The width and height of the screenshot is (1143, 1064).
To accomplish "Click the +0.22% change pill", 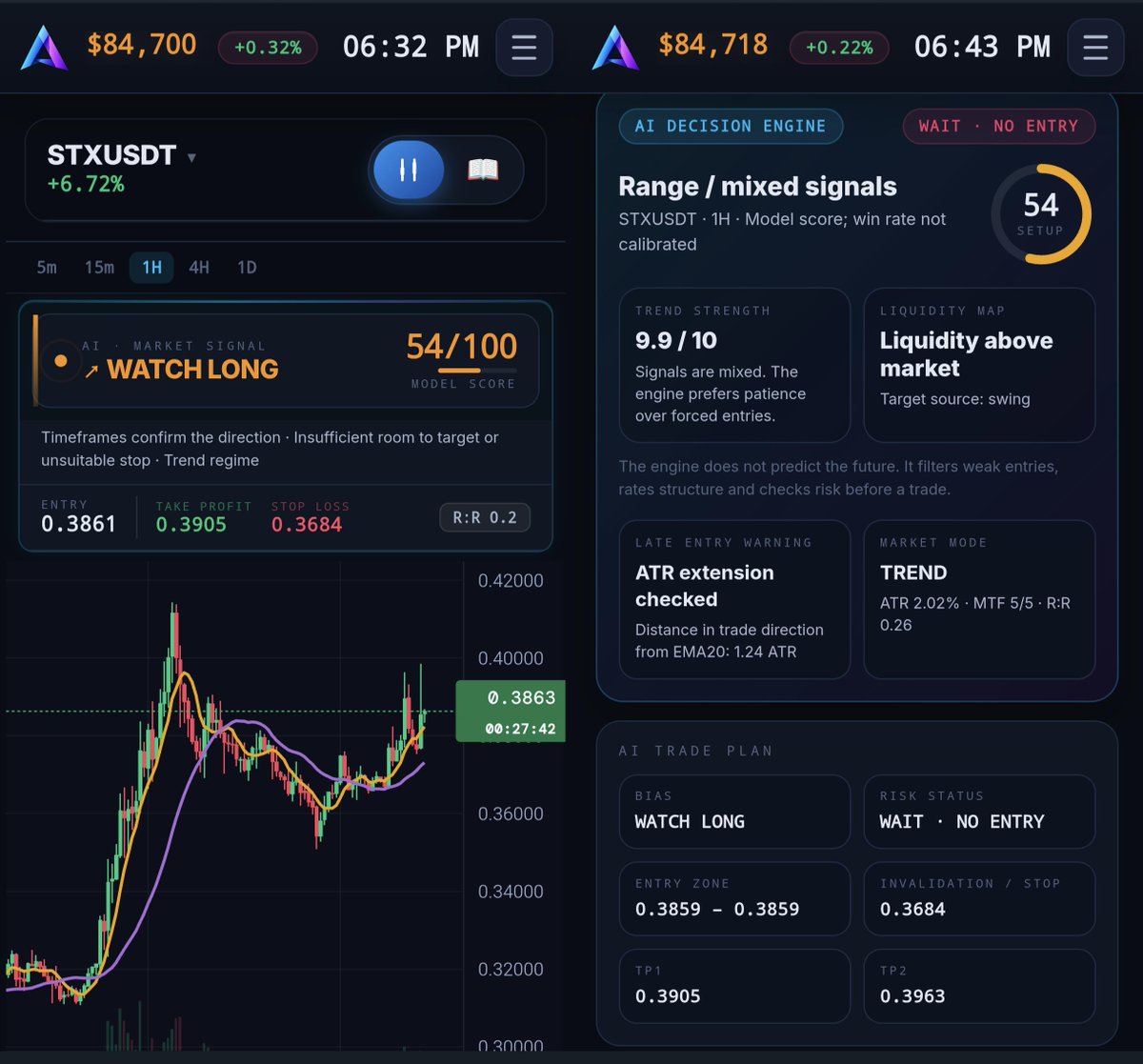I will pos(839,47).
